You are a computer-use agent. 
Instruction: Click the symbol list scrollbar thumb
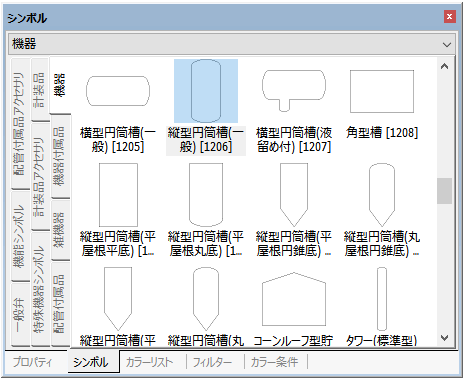tap(444, 191)
